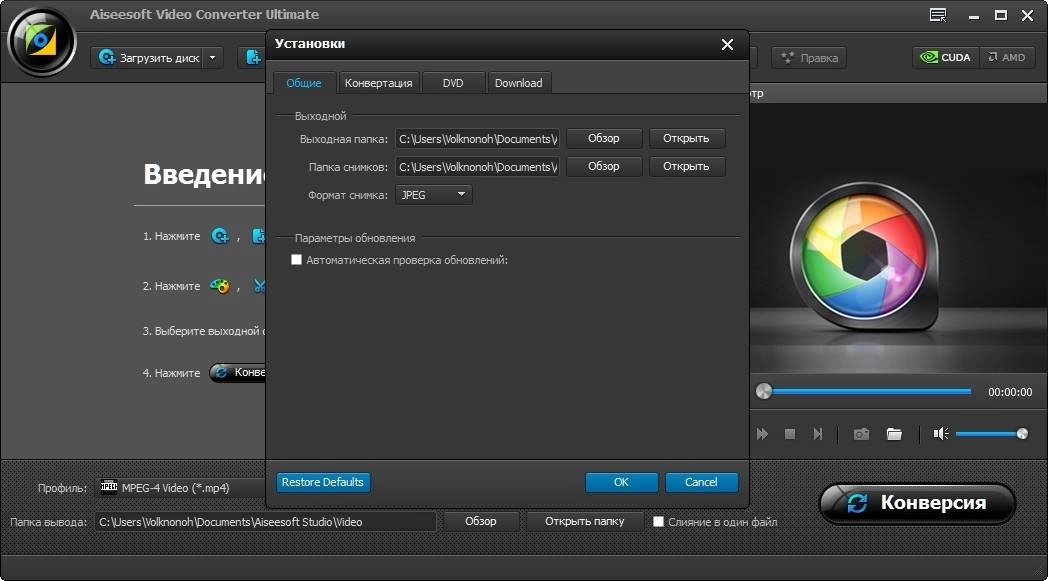
Task: Click the preview playback progress slider
Action: coord(864,391)
